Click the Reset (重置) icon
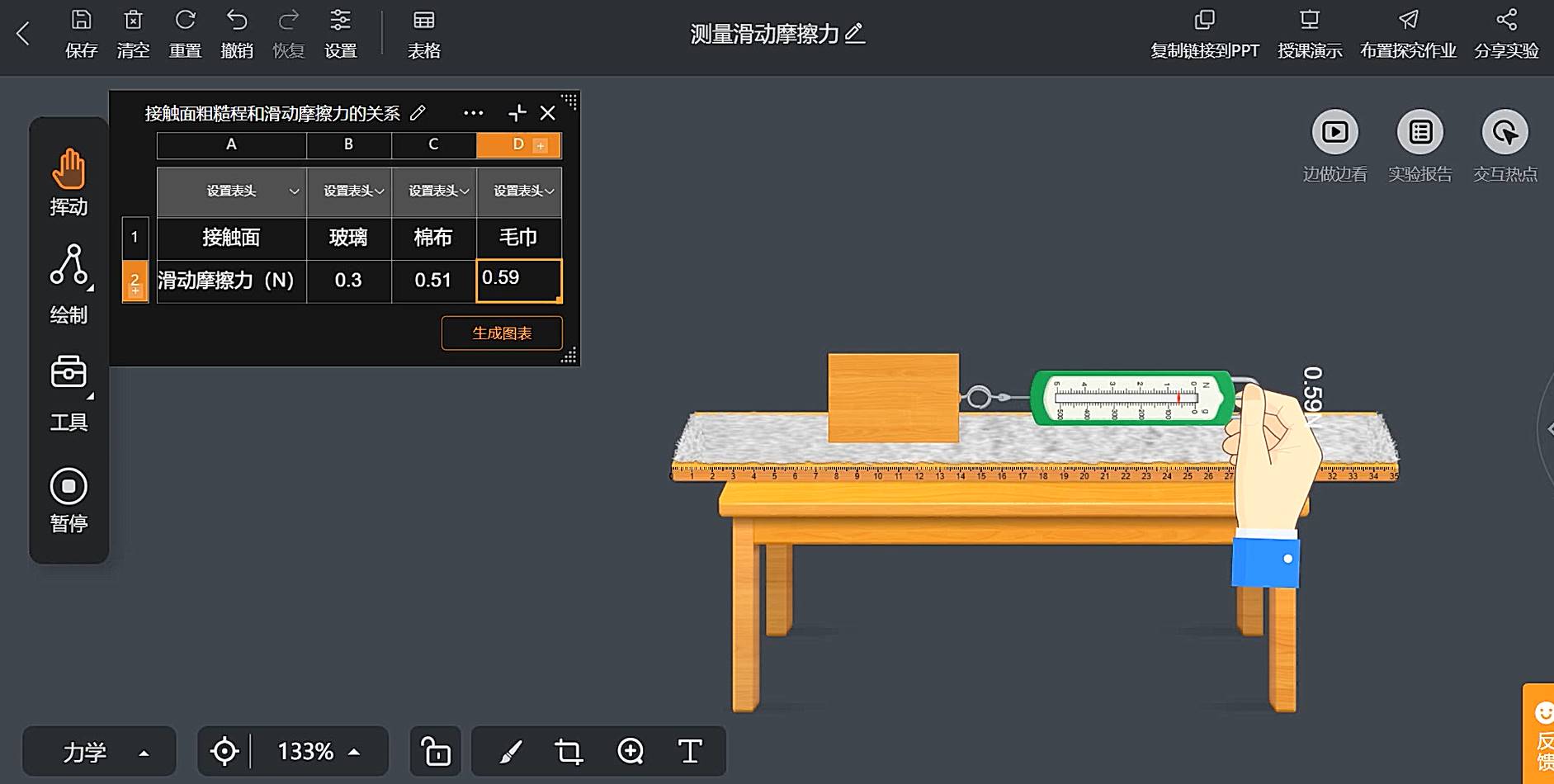The width and height of the screenshot is (1554, 784). click(185, 21)
